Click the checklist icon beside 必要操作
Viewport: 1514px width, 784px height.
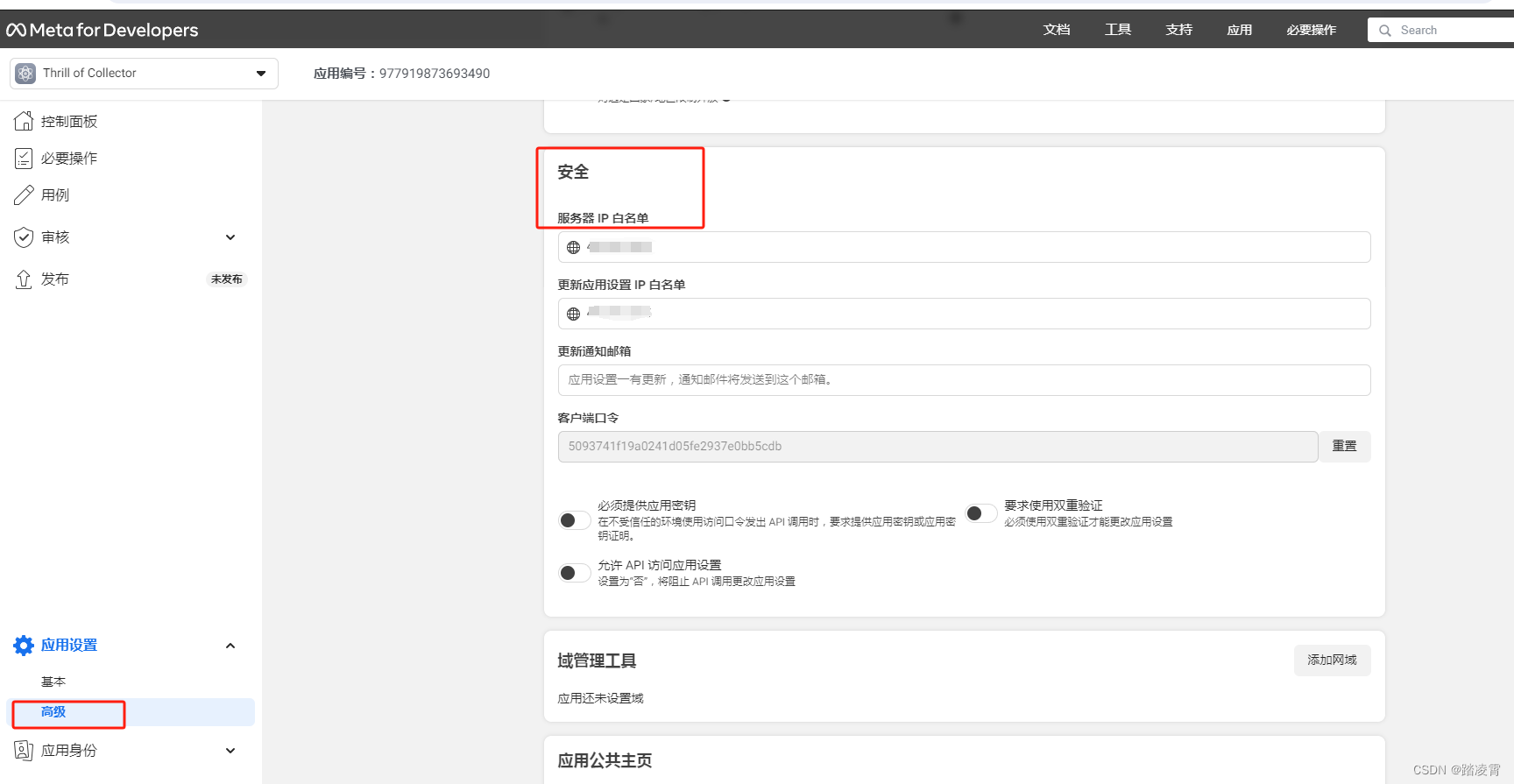[x=24, y=158]
